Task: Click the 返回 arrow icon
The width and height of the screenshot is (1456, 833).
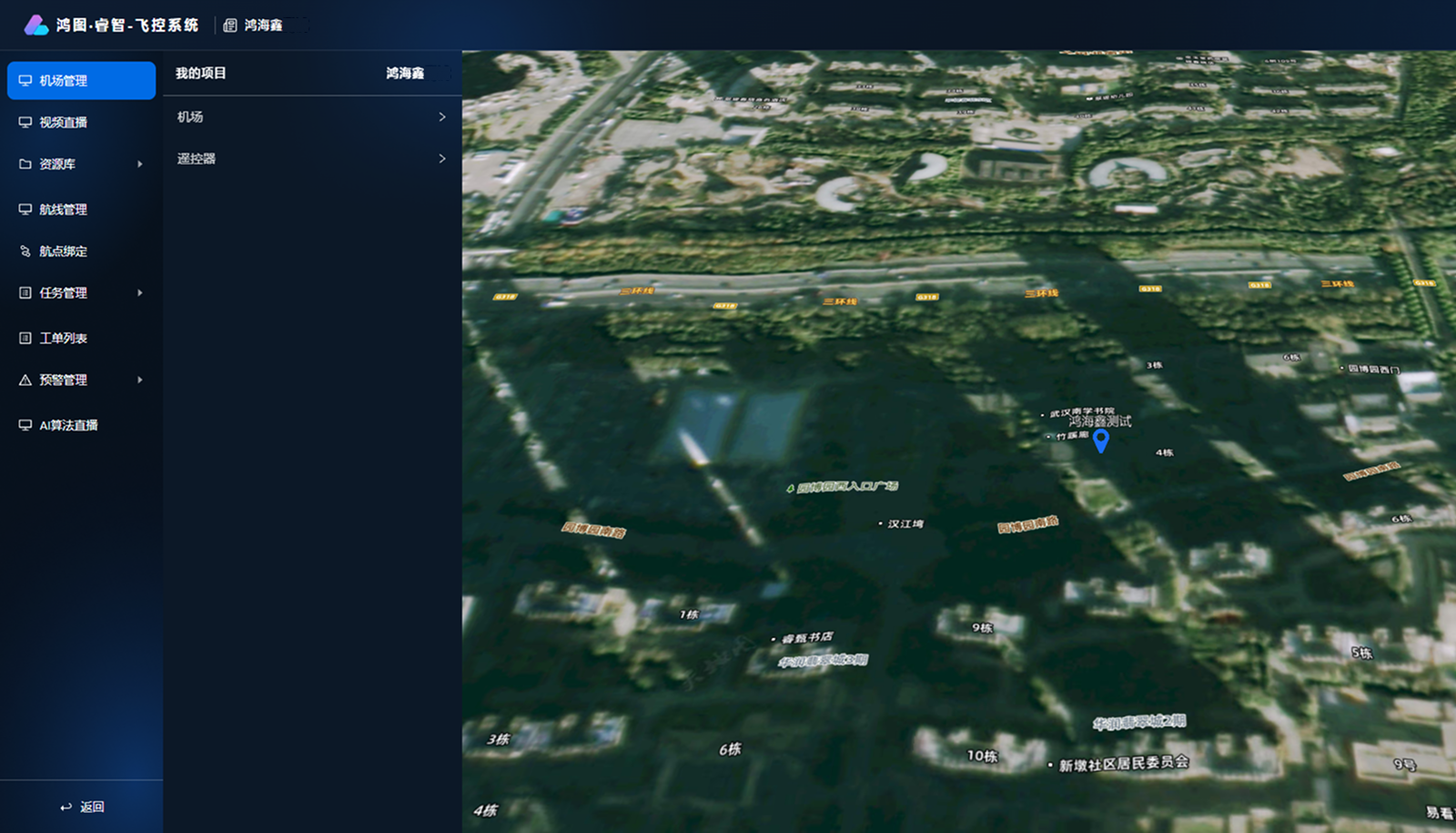Action: pyautogui.click(x=66, y=807)
